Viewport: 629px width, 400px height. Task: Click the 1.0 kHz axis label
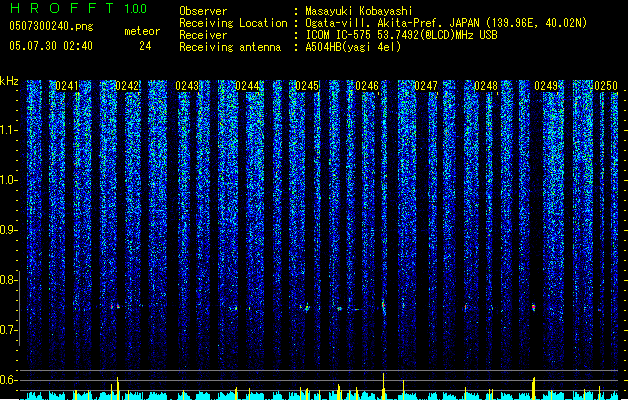click(8, 180)
